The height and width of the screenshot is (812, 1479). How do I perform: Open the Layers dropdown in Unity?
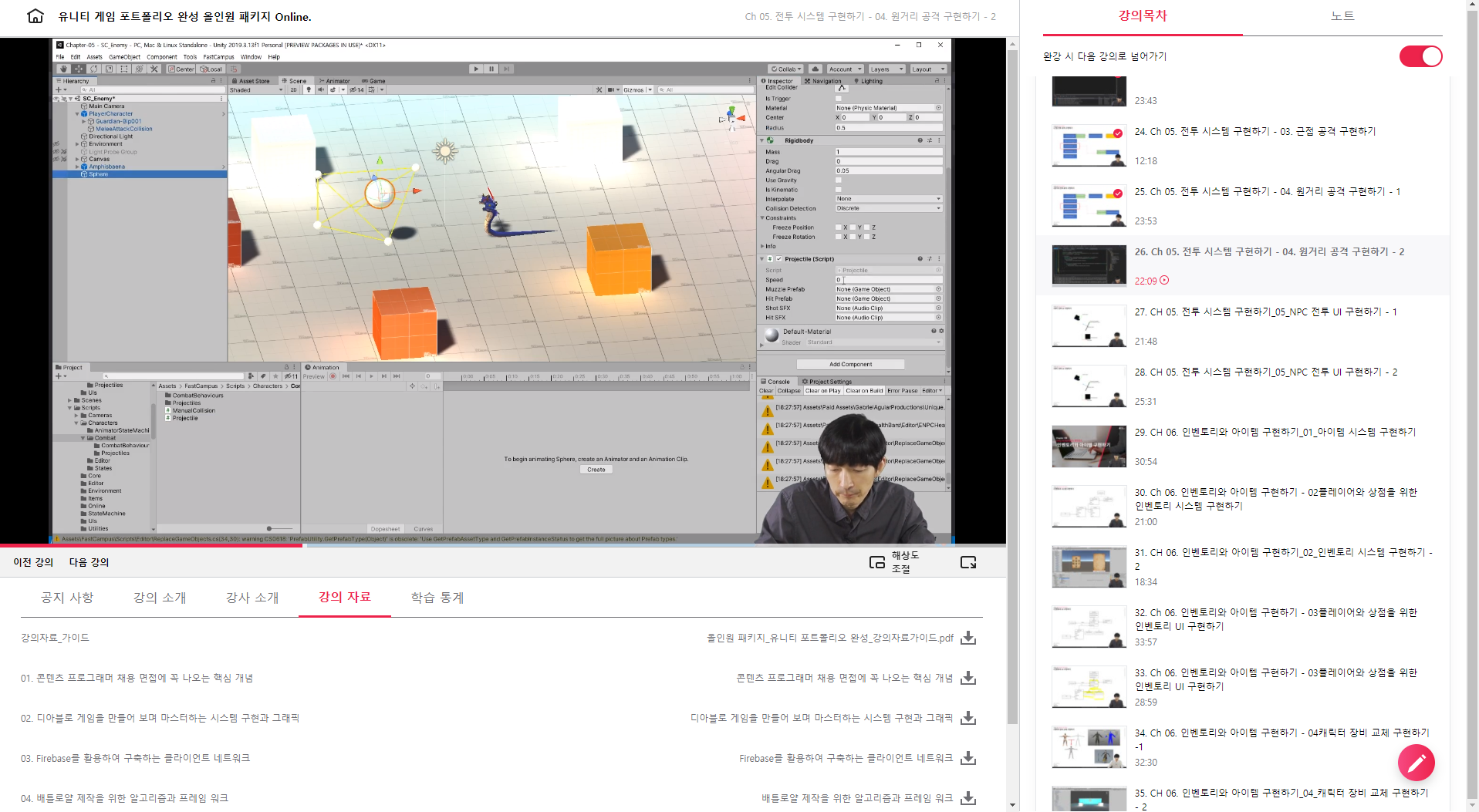(886, 69)
